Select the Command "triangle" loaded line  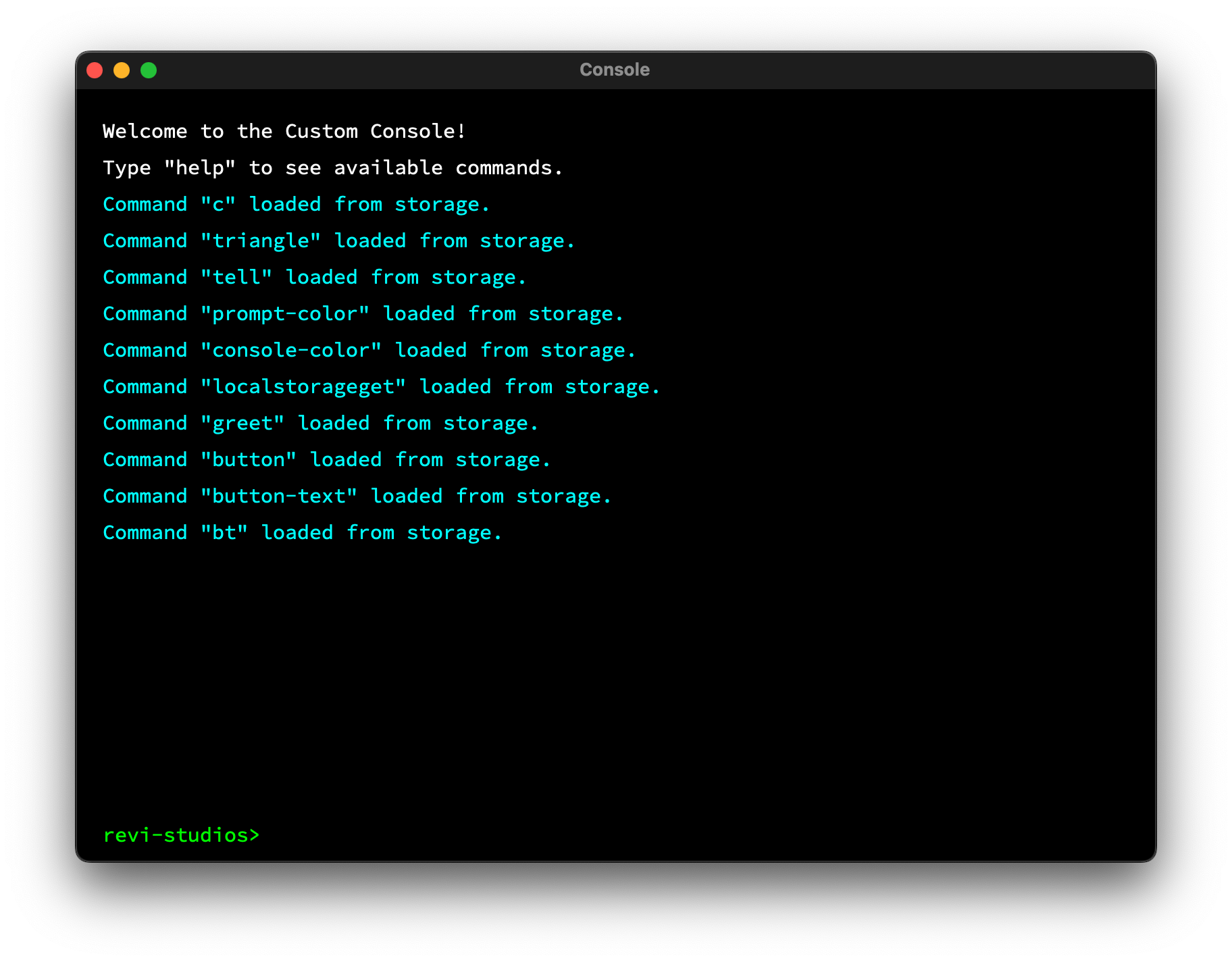(338, 240)
